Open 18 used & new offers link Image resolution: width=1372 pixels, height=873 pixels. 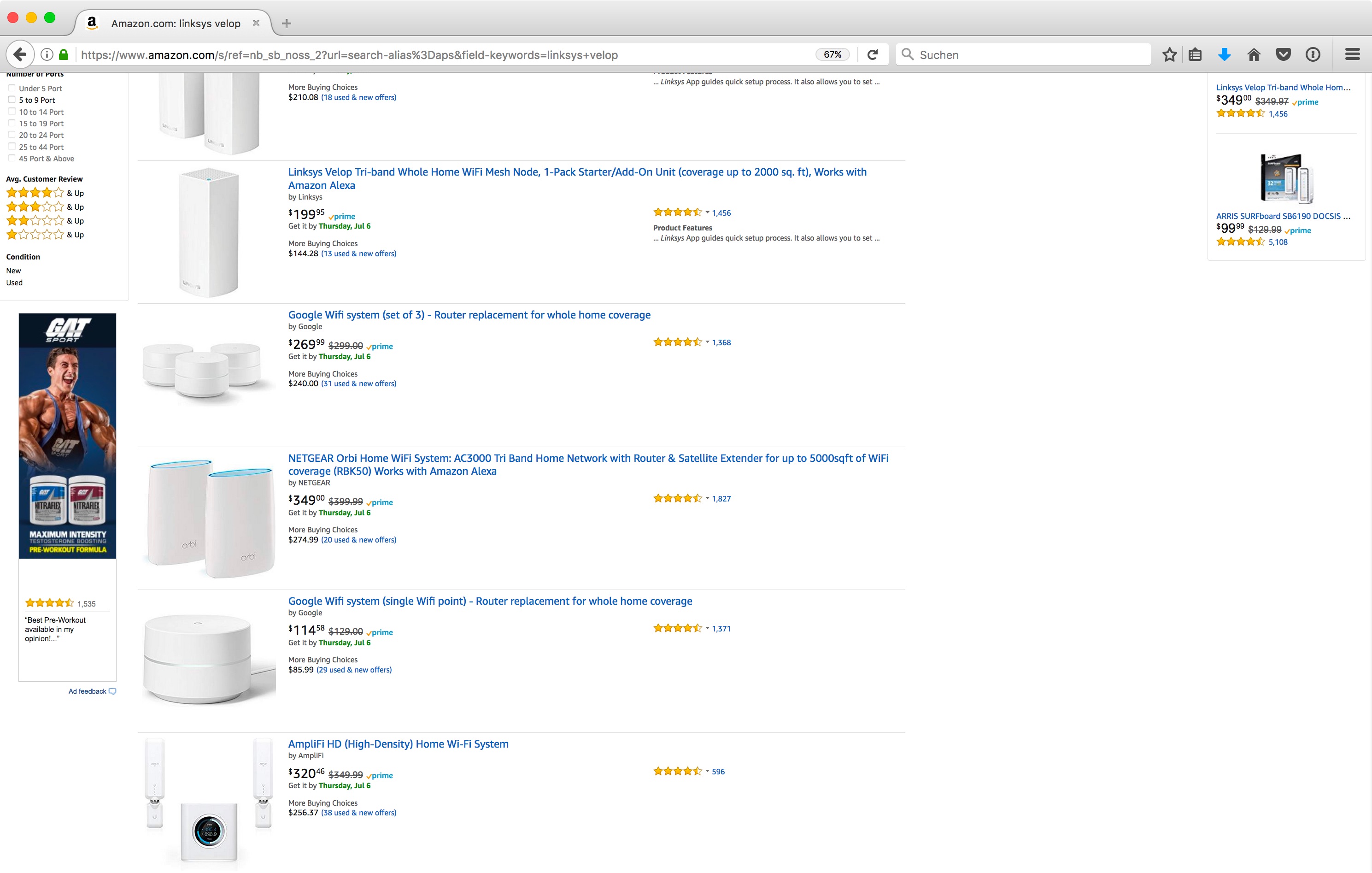pos(359,98)
